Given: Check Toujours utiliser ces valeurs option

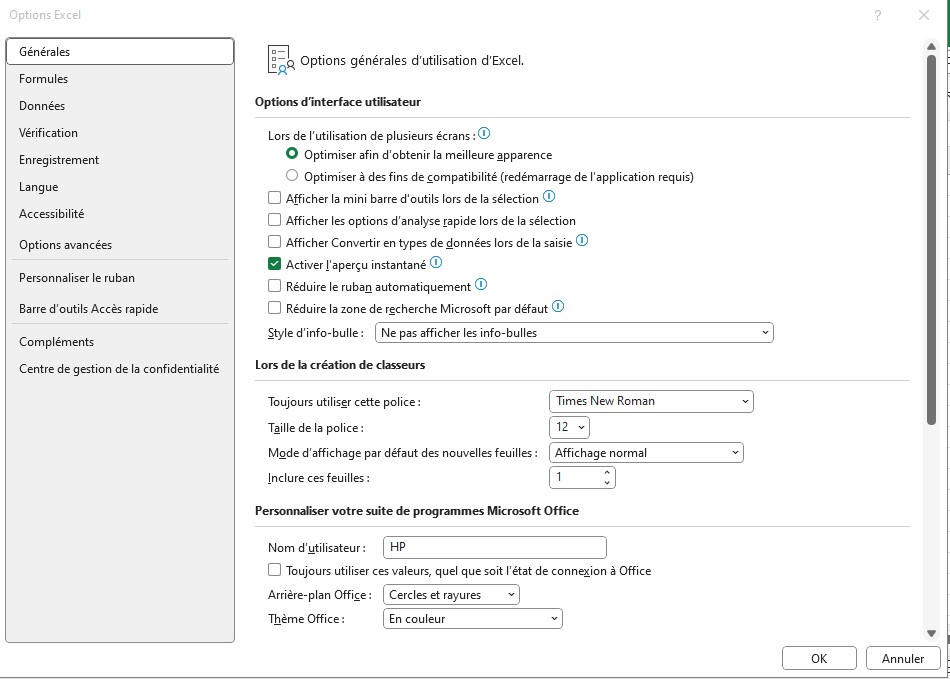Looking at the screenshot, I should coord(274,570).
